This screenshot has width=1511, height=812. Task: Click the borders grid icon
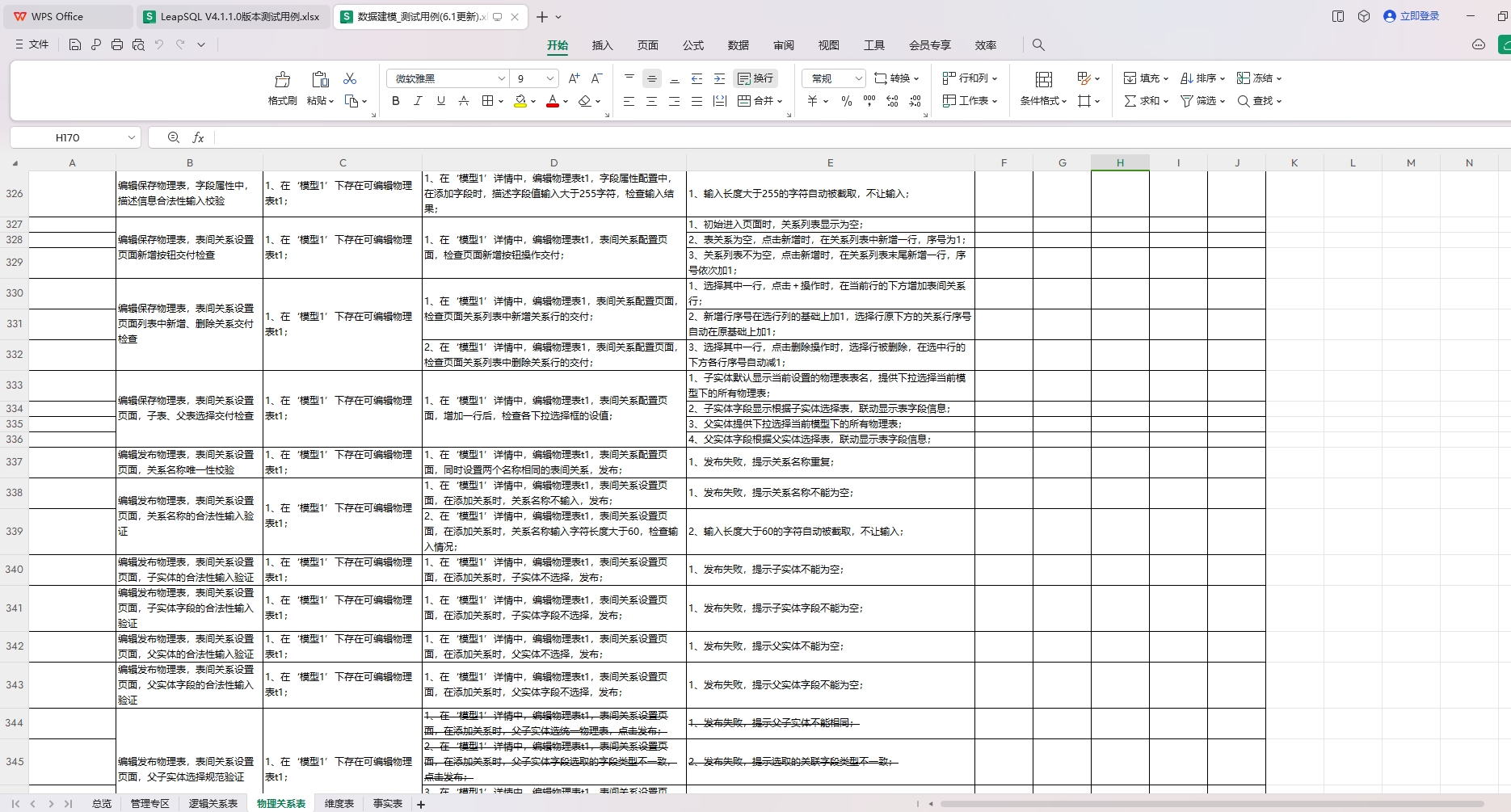tap(487, 101)
